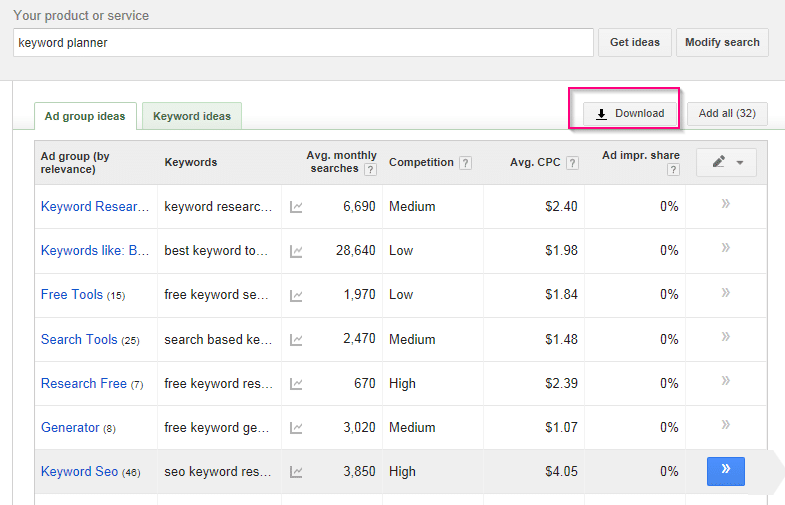Open trend chart icon in Generator row

click(x=296, y=428)
